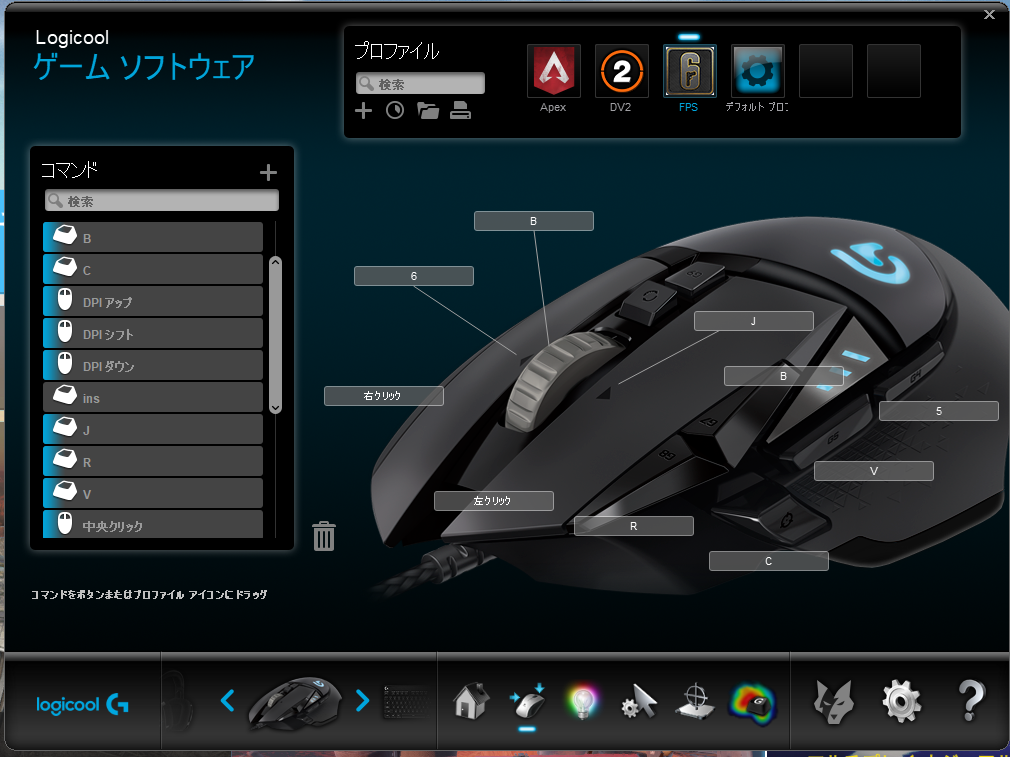This screenshot has height=757, width=1010.
Task: Open the default profile gear icon
Action: click(x=758, y=71)
